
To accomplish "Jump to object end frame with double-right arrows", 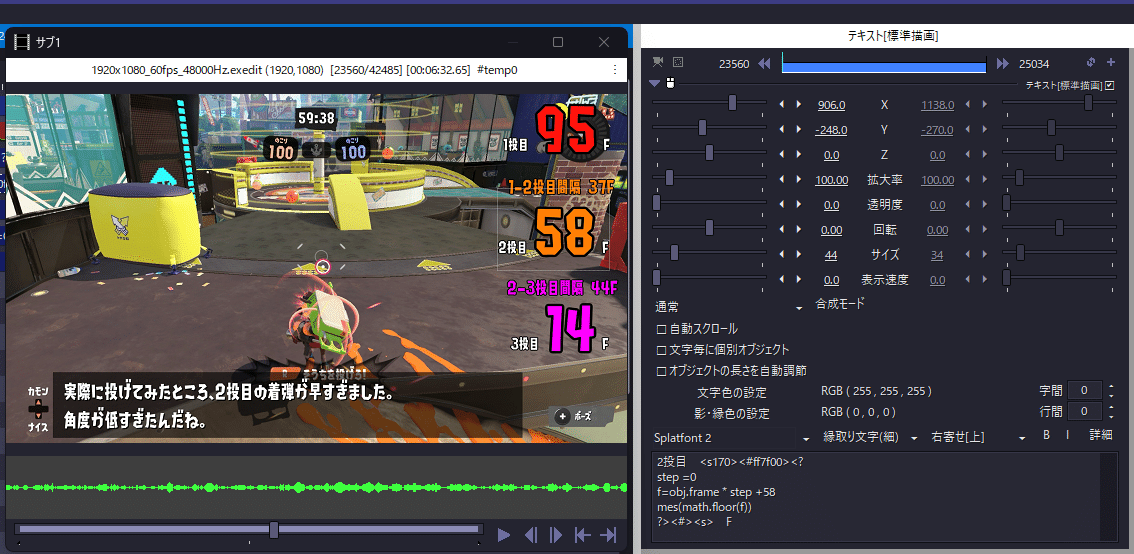I will (x=1002, y=64).
